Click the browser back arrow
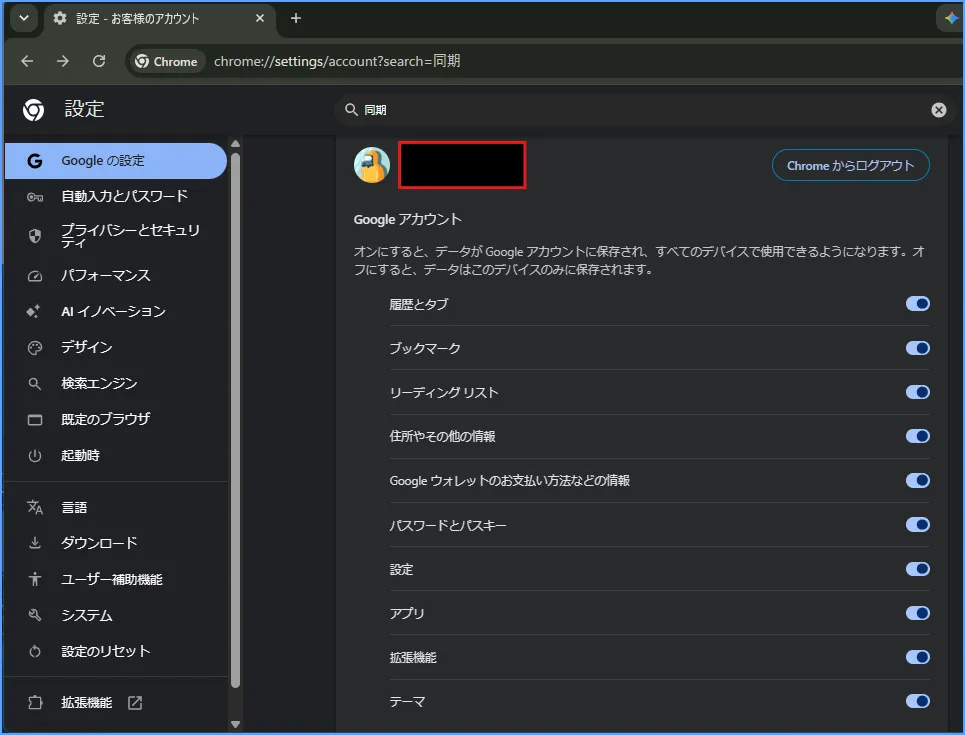 (x=27, y=61)
